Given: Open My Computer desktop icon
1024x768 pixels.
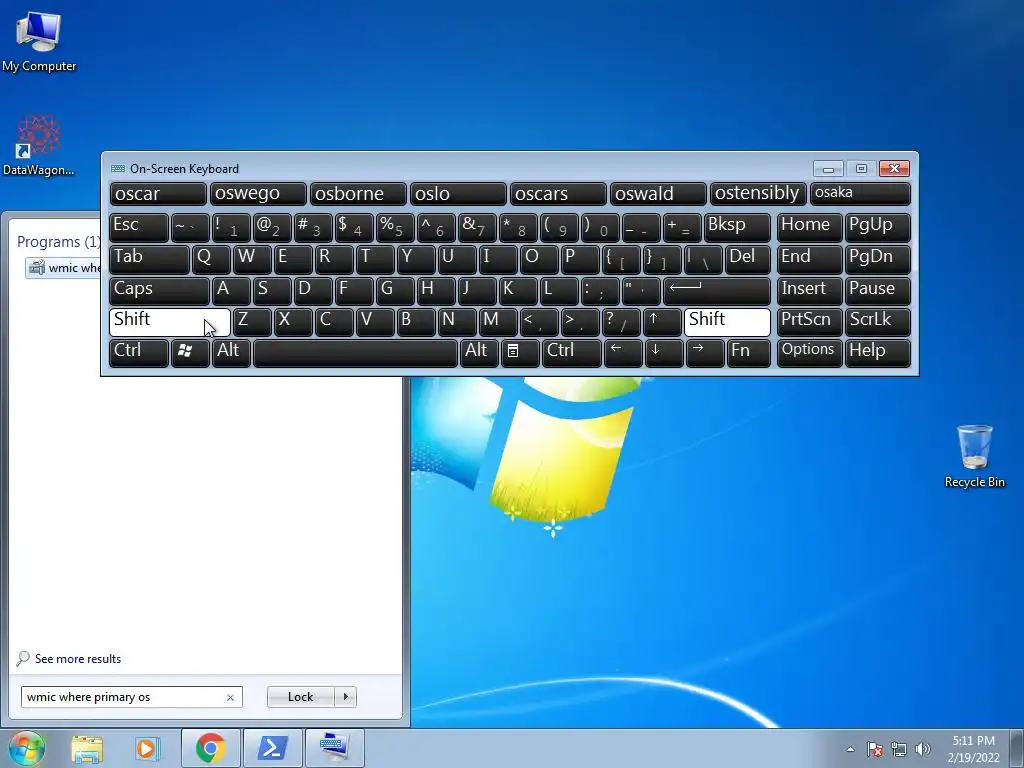Looking at the screenshot, I should pyautogui.click(x=39, y=40).
